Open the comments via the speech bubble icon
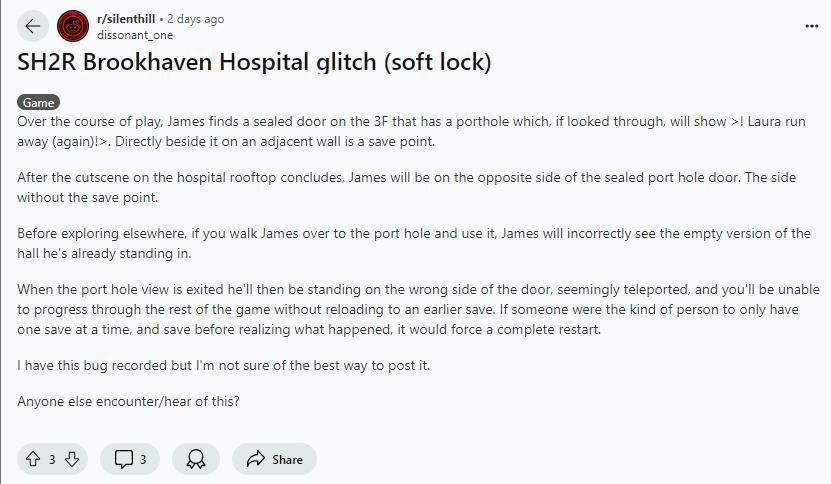 click(x=125, y=459)
